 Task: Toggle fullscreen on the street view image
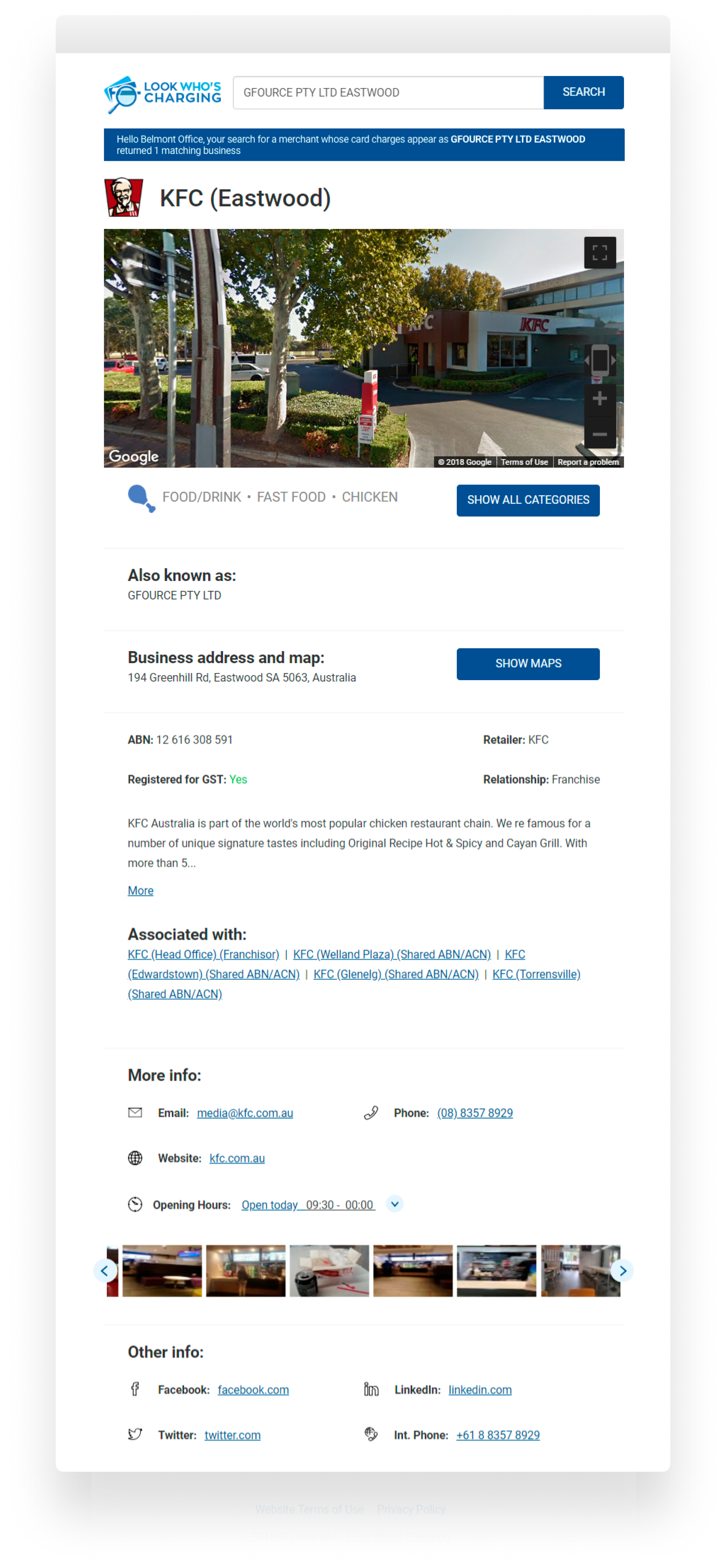coord(599,253)
